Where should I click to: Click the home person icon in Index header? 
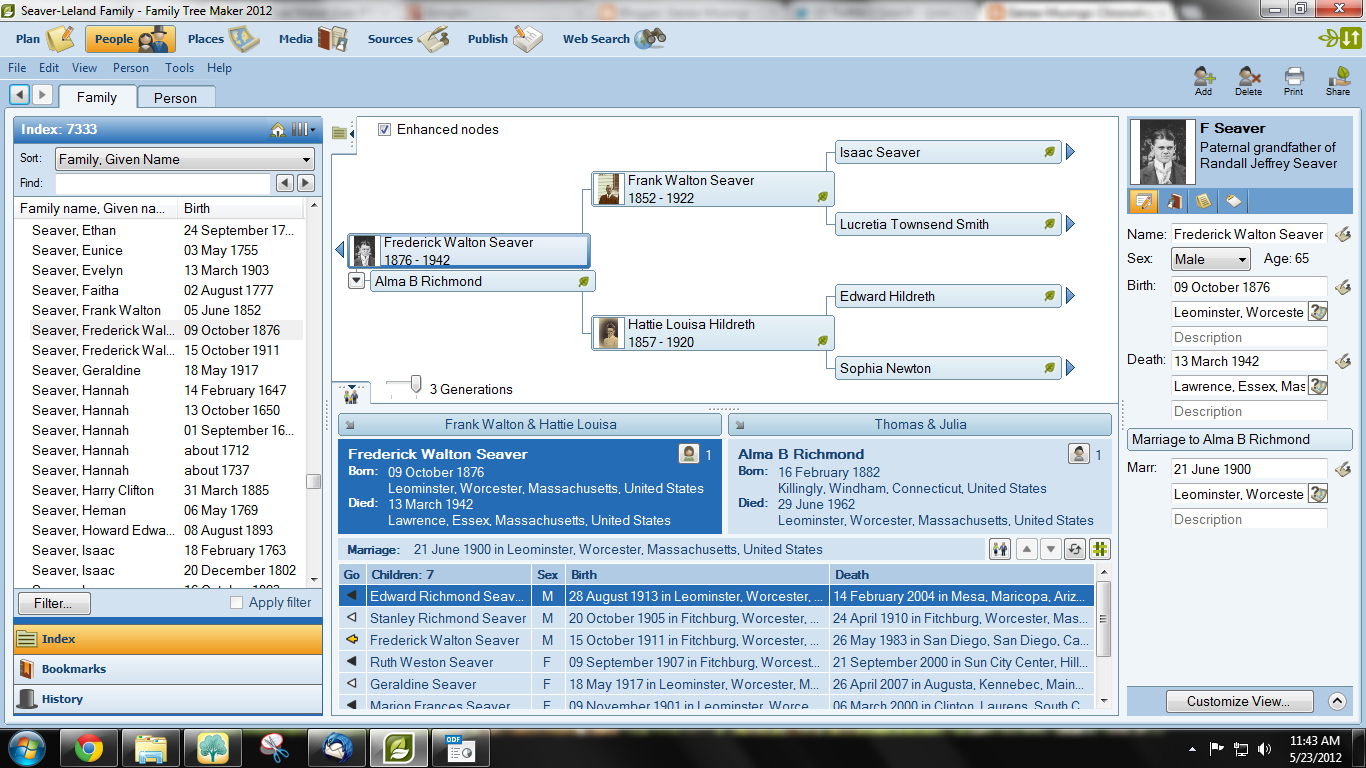278,130
